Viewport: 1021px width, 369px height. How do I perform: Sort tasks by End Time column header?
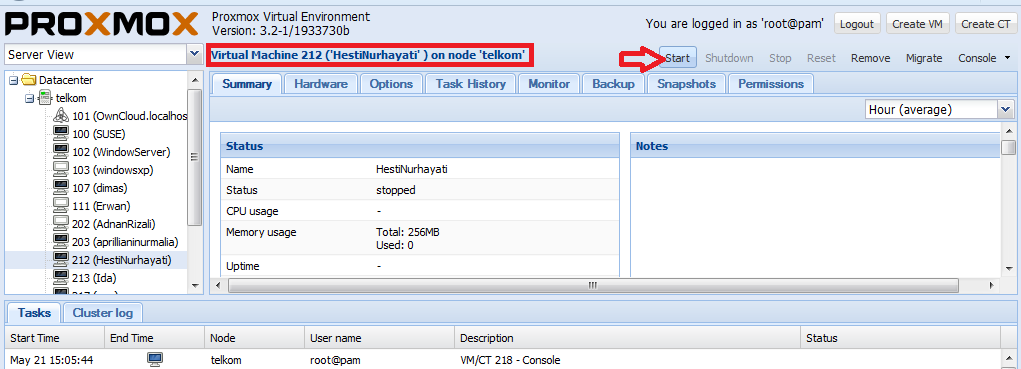tap(155, 338)
